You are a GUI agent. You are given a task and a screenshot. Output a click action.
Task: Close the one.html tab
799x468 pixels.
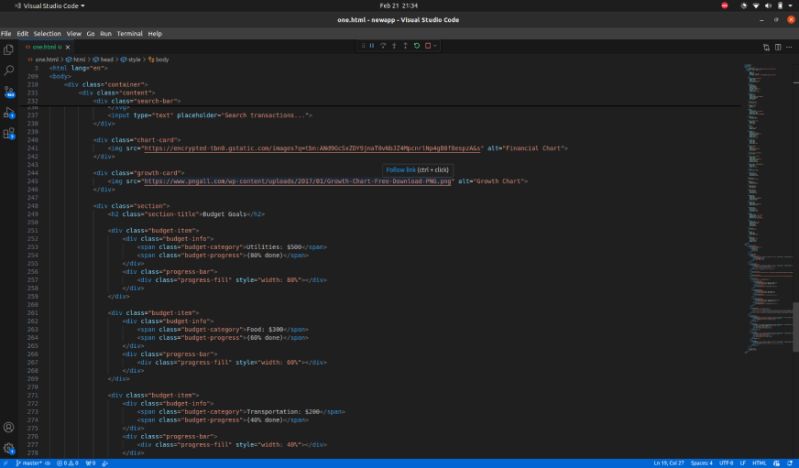coord(68,47)
